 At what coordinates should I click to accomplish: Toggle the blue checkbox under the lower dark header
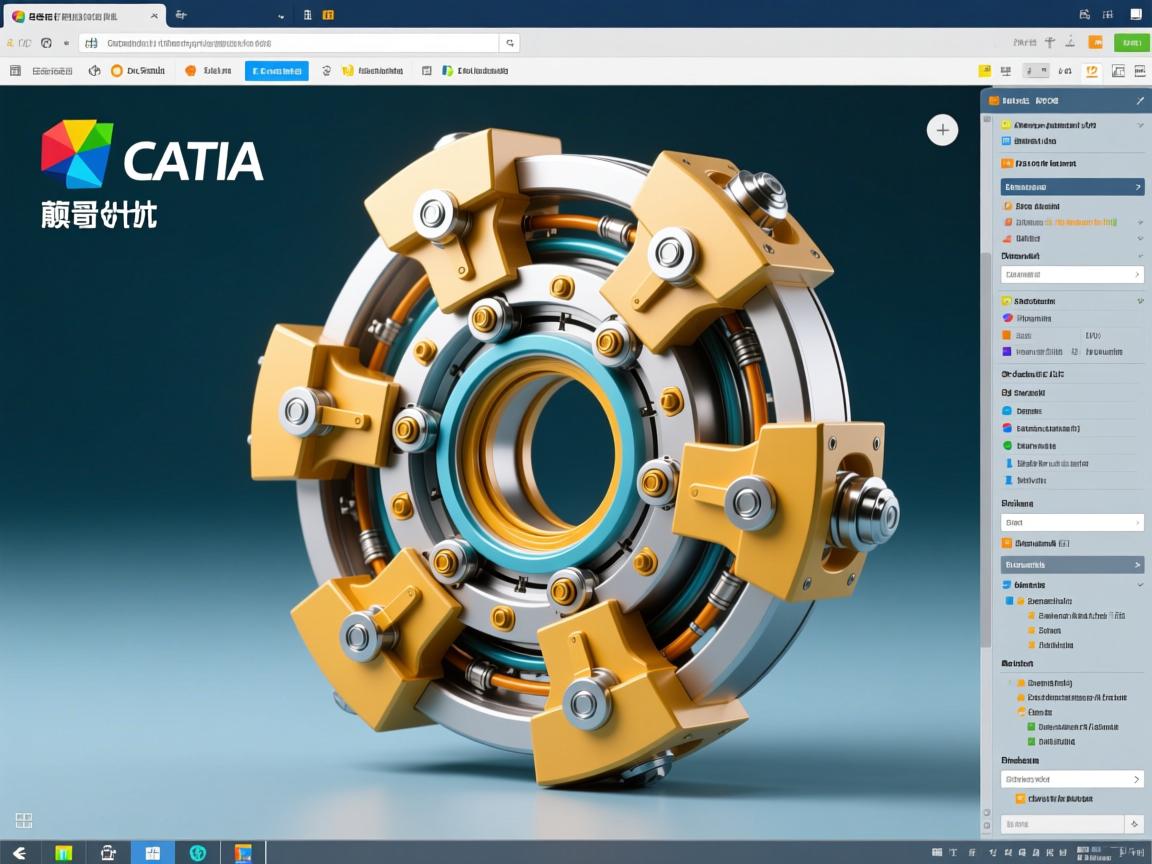(x=1009, y=601)
